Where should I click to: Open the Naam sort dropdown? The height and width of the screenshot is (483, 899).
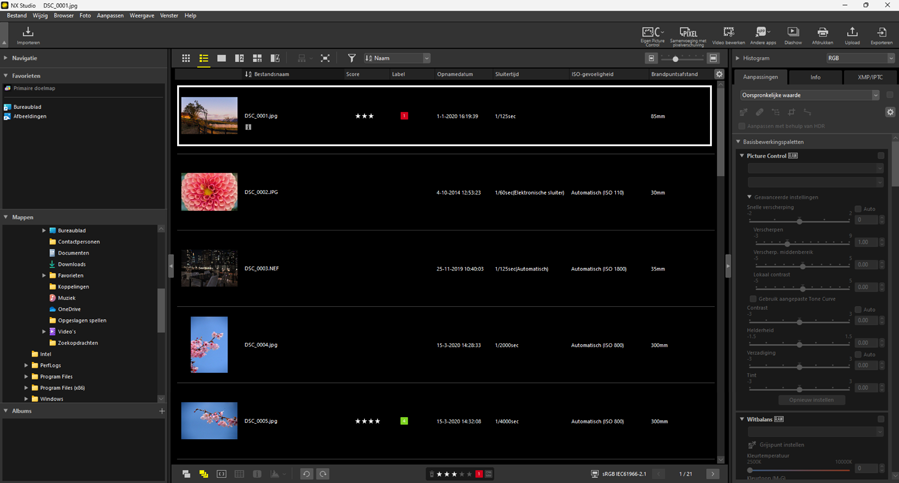397,59
